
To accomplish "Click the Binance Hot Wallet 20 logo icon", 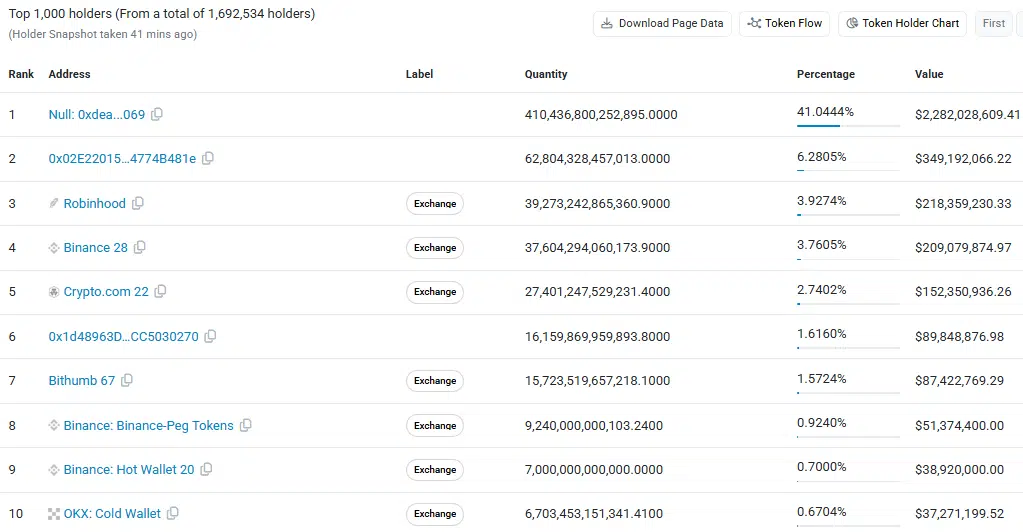I will [x=53, y=470].
